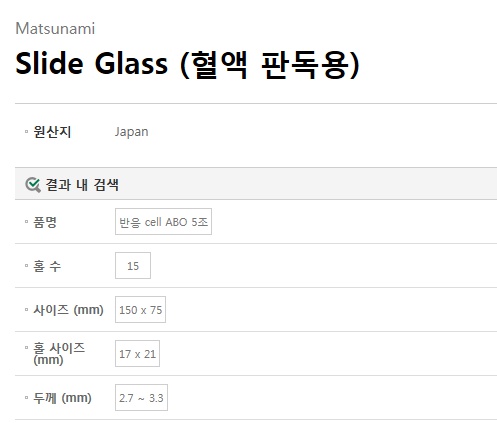
Task: Select the hole count 15 filter
Action: click(133, 266)
